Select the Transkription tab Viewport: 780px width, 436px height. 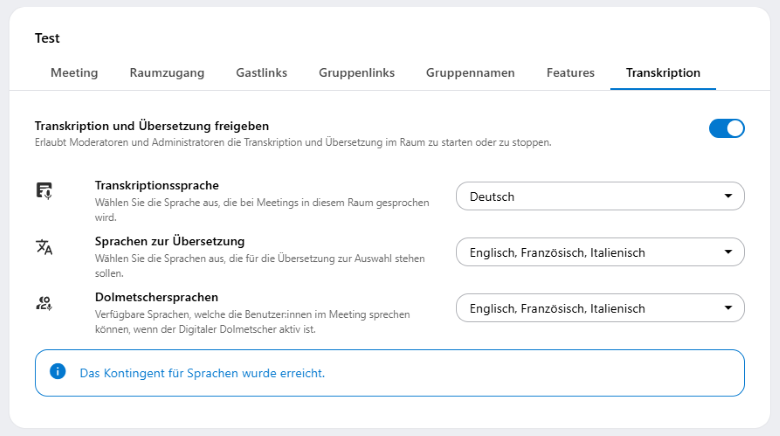pyautogui.click(x=663, y=73)
